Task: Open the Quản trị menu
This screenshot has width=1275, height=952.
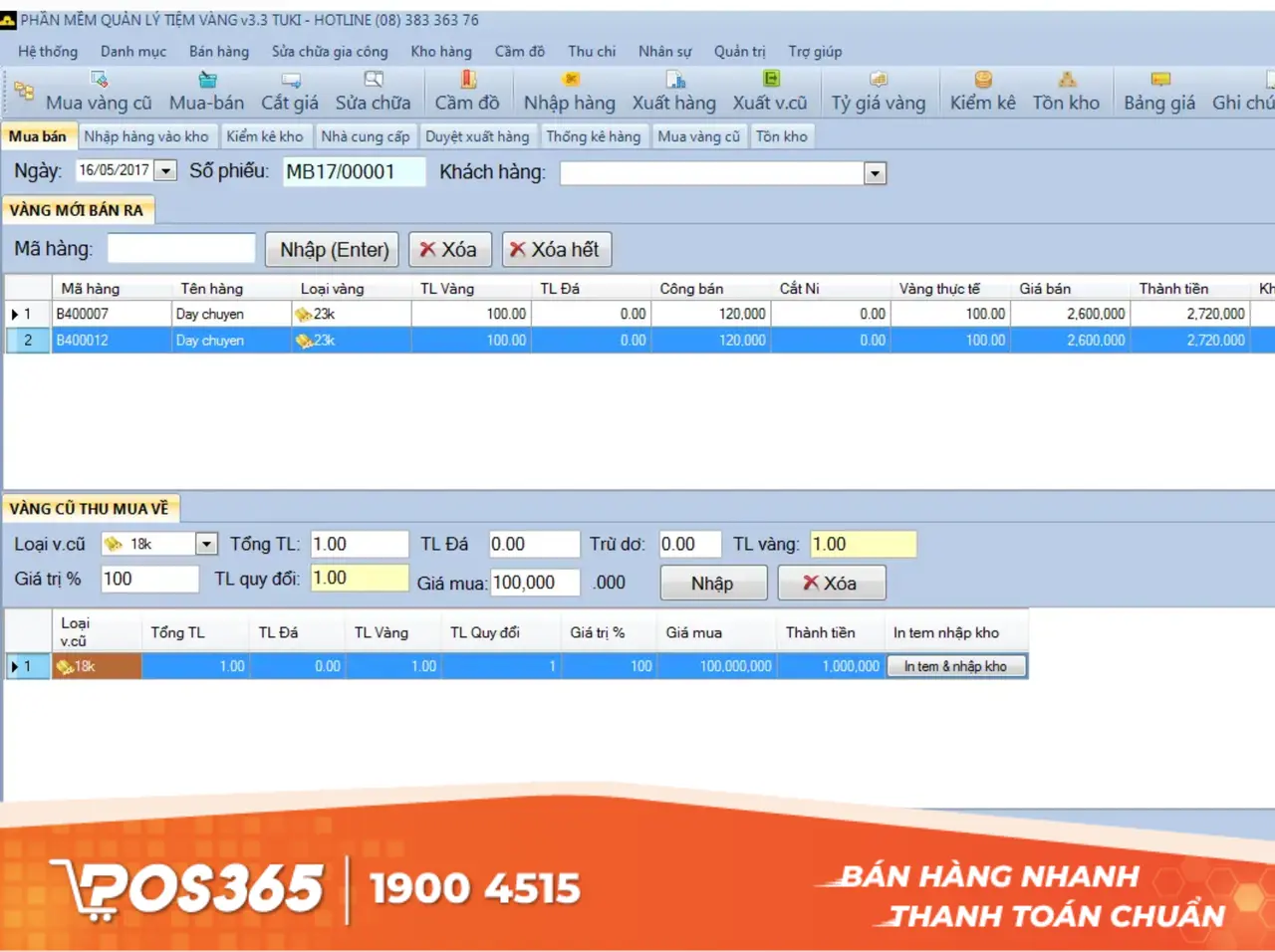Action: coord(739,52)
